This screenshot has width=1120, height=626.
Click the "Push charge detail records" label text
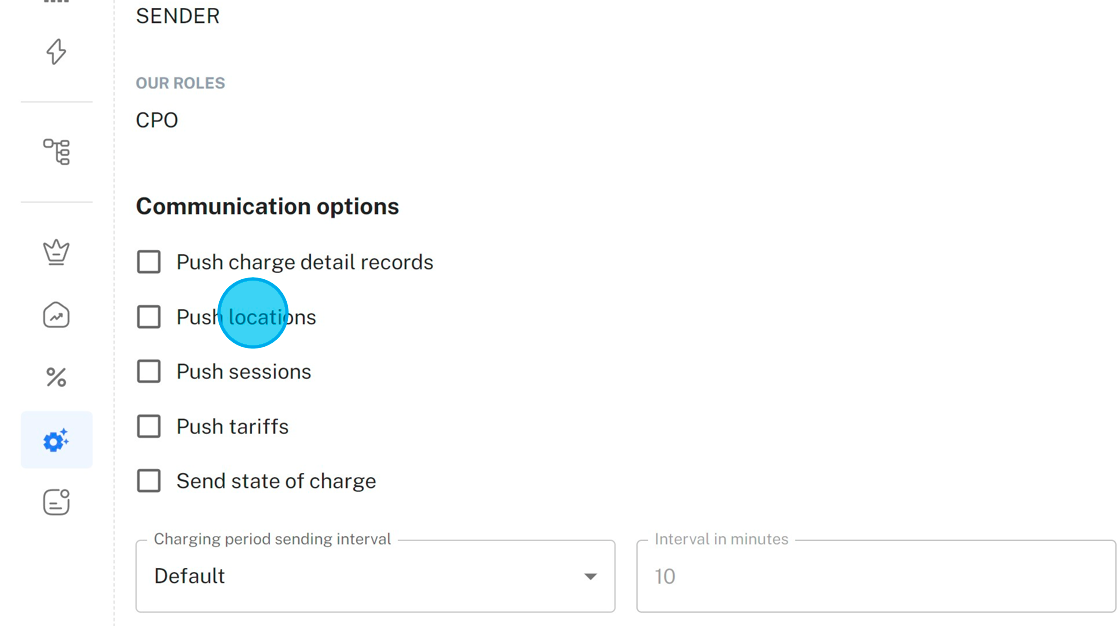304,262
